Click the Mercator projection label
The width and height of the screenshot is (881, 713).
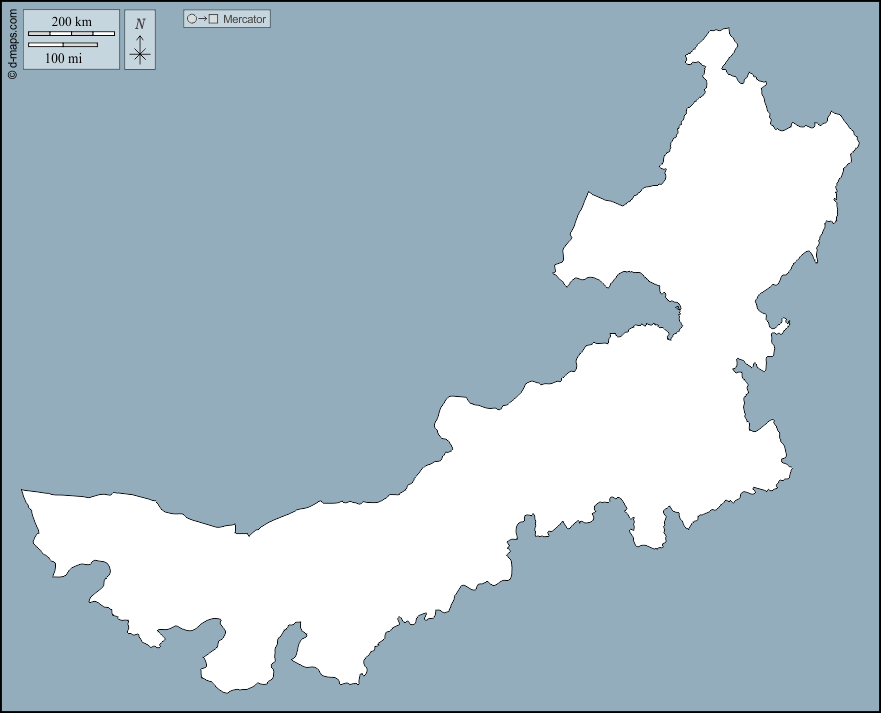click(x=244, y=19)
